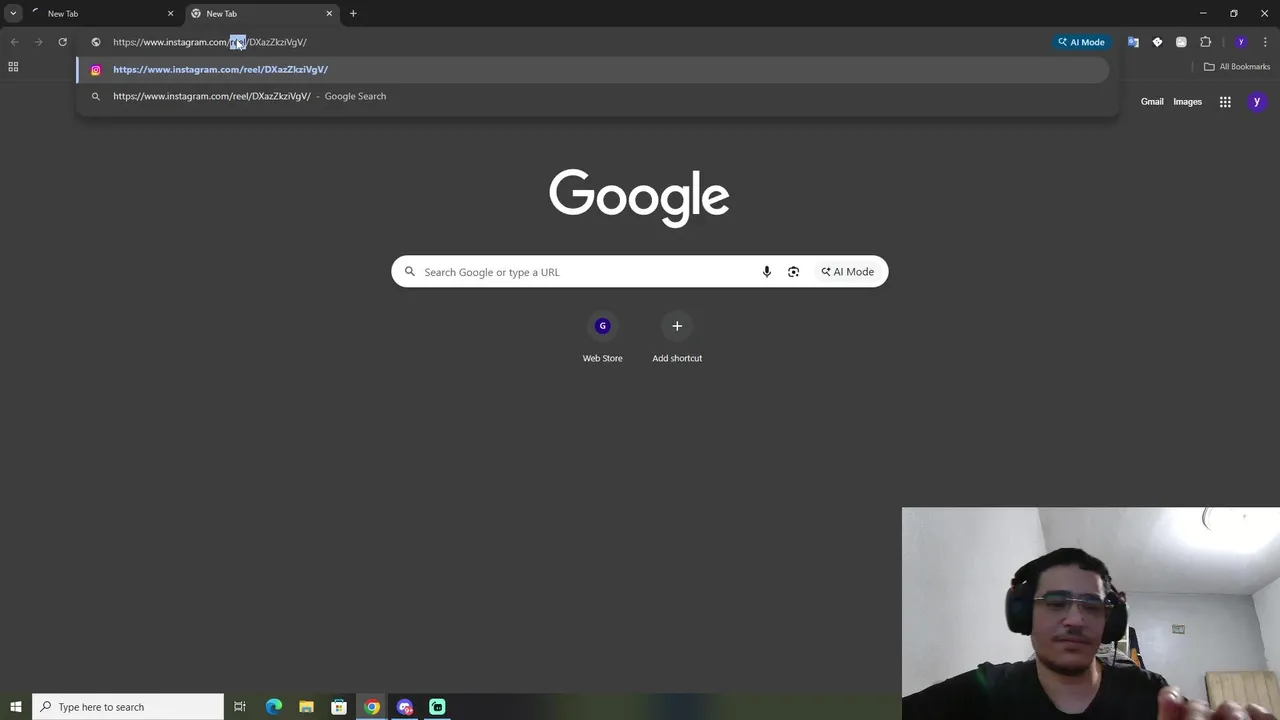This screenshot has width=1280, height=720.
Task: Close the first New Tab
Action: [x=170, y=14]
